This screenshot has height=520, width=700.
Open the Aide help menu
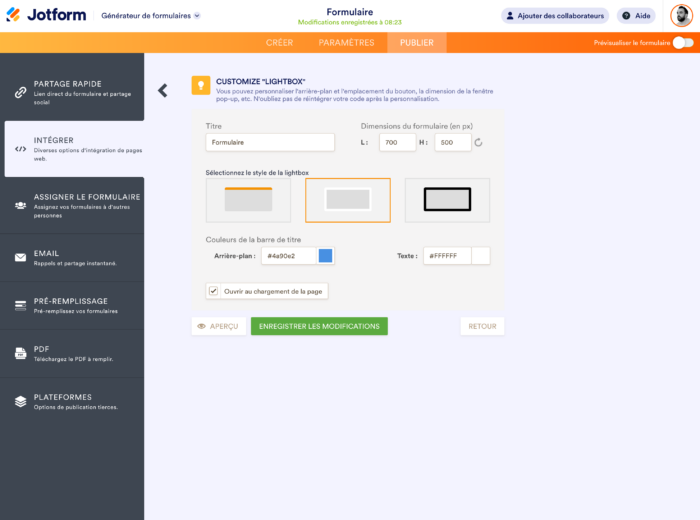636,16
